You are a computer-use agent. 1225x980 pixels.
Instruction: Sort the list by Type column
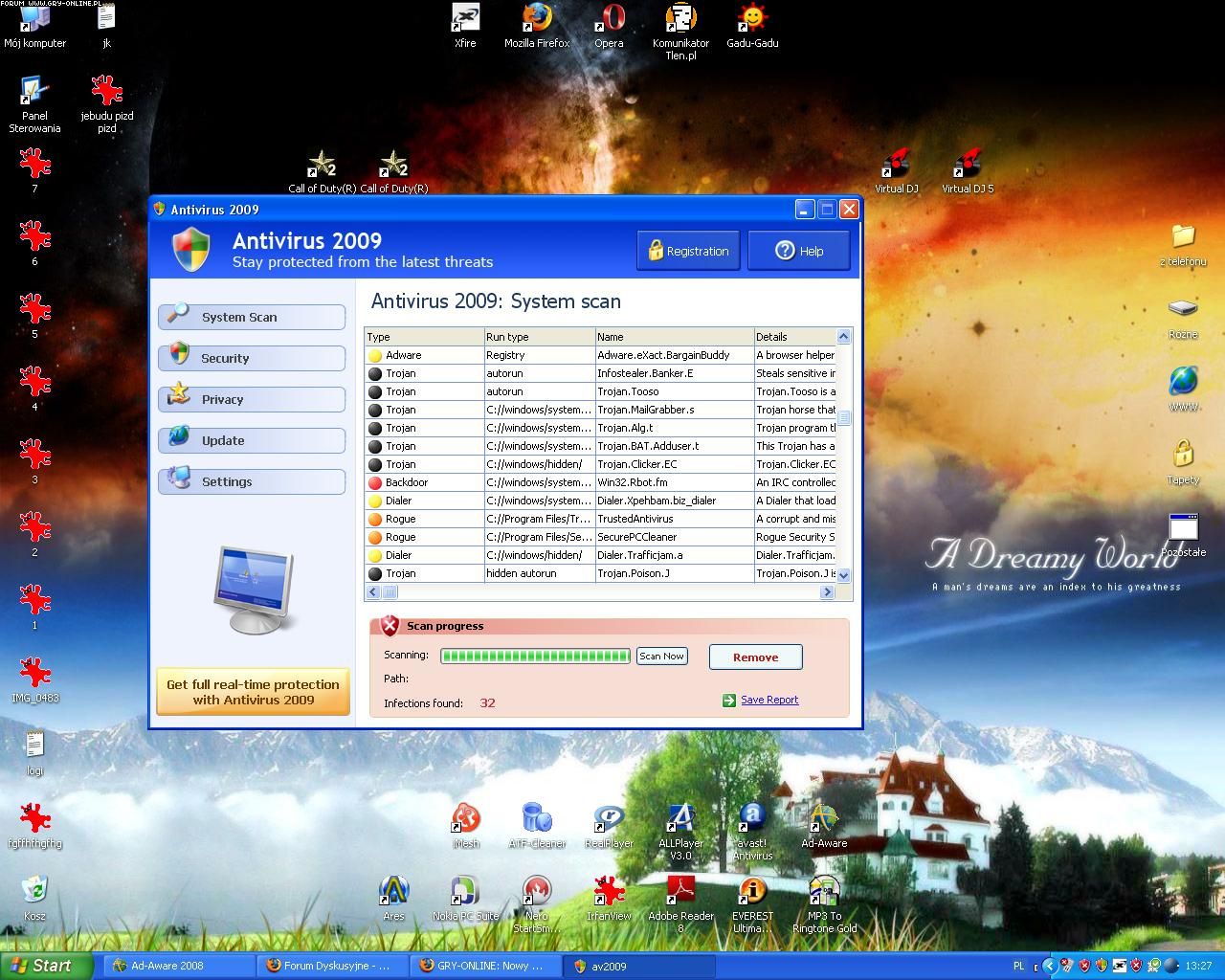pos(424,337)
